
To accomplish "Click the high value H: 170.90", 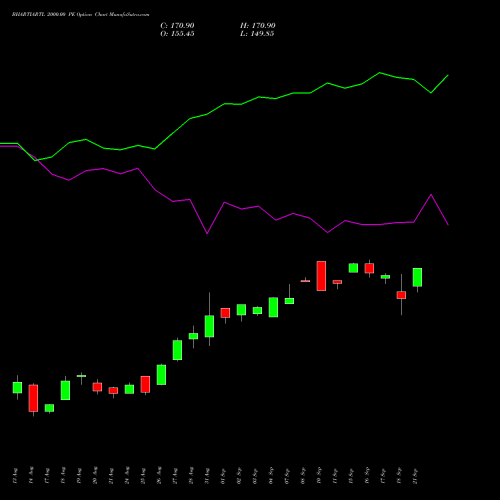I will 258,26.
